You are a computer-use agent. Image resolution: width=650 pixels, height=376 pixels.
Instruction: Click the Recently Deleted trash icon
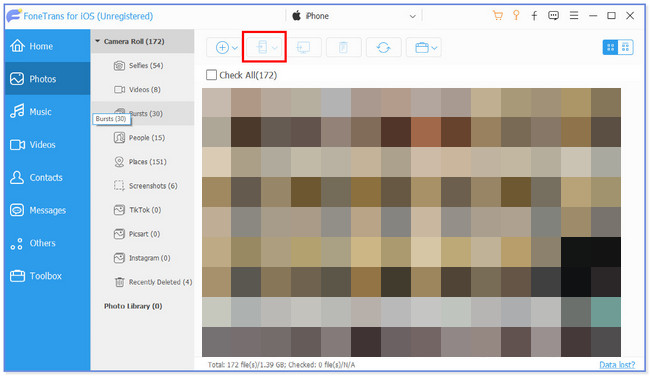tap(119, 282)
